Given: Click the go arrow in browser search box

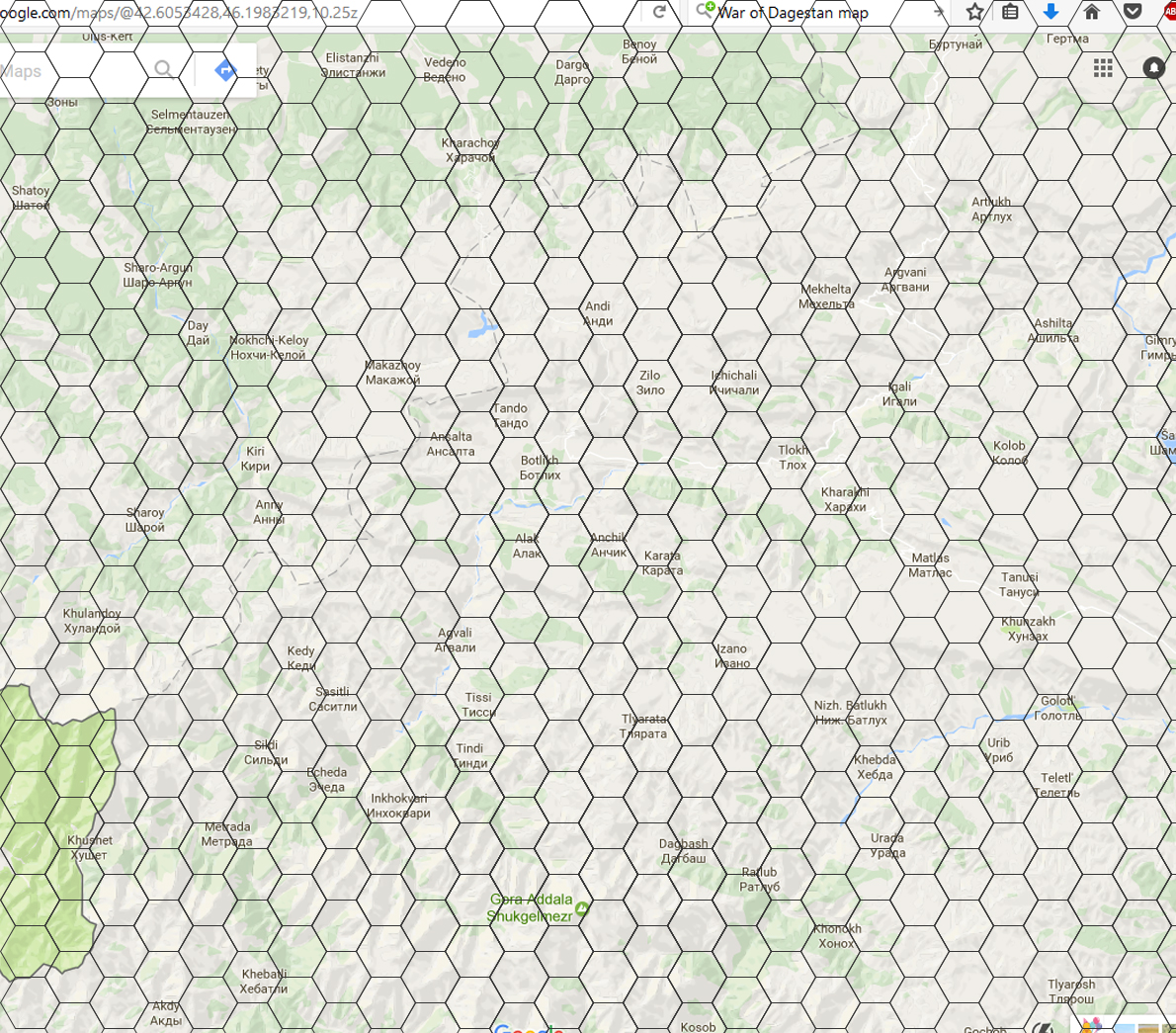Looking at the screenshot, I should click(938, 12).
